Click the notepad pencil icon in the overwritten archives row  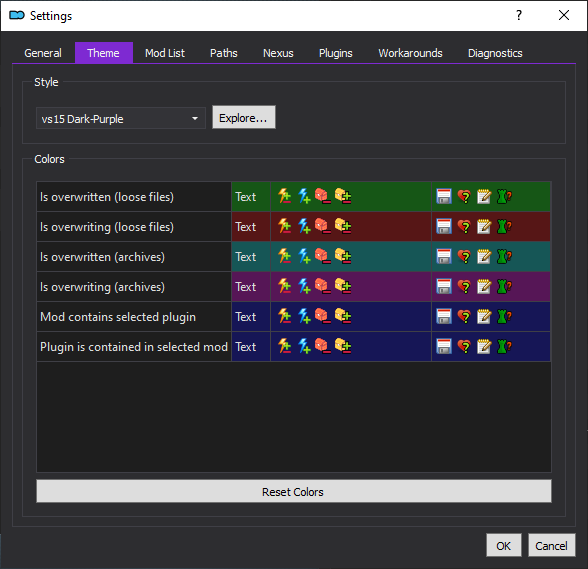(484, 256)
